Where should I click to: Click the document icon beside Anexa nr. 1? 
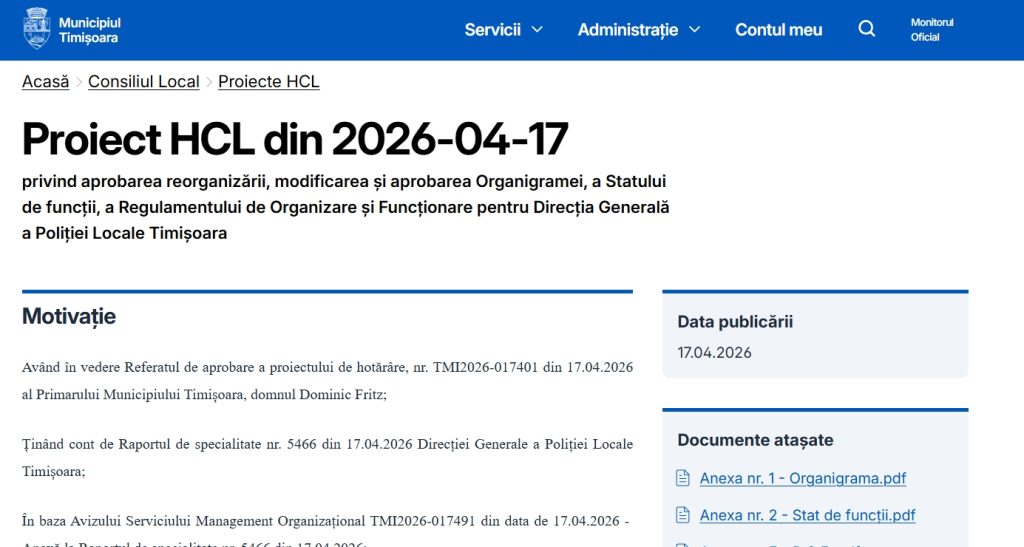(x=683, y=478)
